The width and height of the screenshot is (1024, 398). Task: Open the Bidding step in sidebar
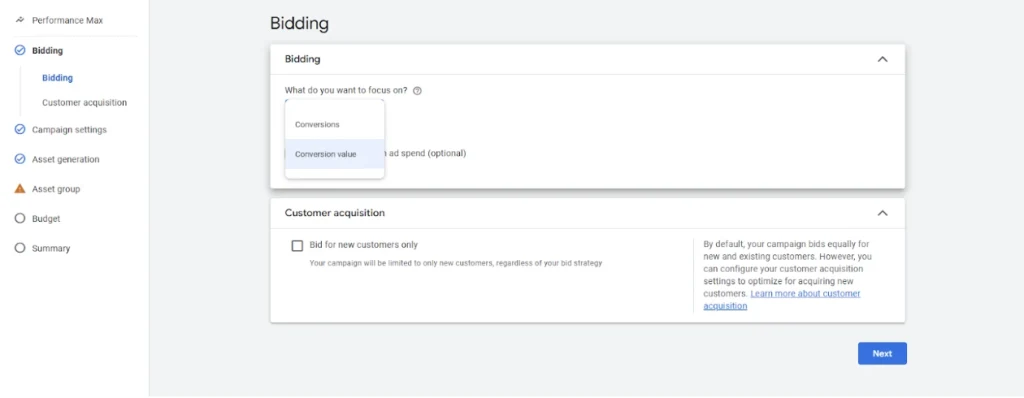coord(48,50)
